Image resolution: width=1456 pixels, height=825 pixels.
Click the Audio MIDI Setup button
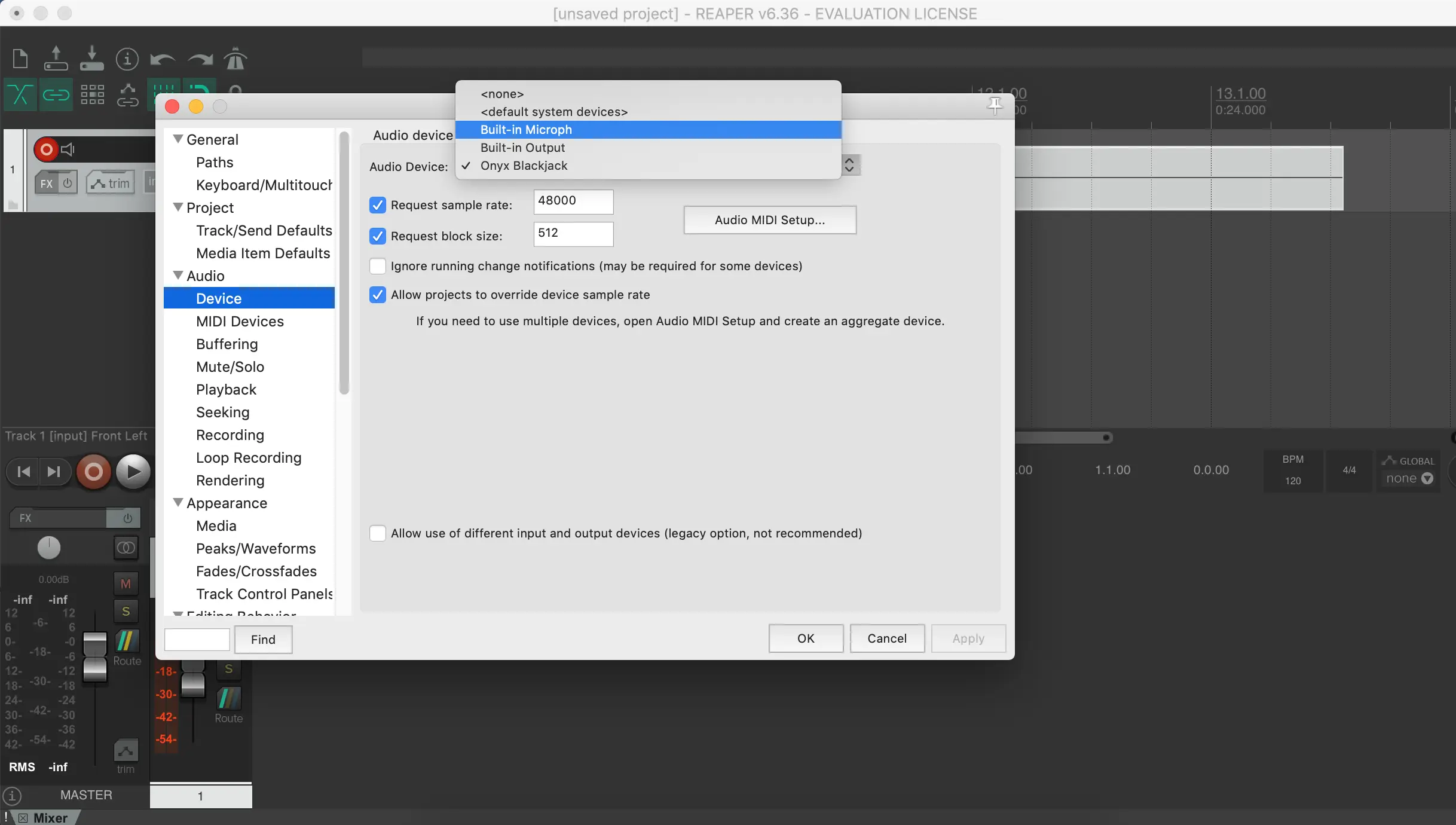pos(769,220)
